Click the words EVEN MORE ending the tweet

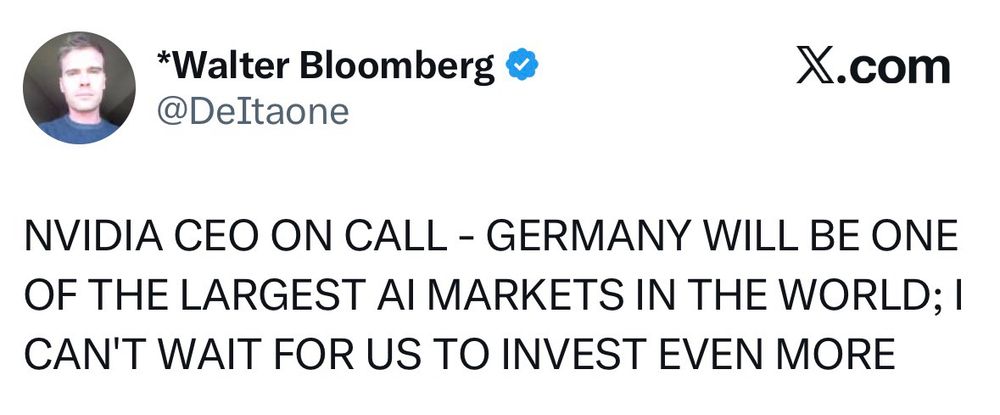776,354
